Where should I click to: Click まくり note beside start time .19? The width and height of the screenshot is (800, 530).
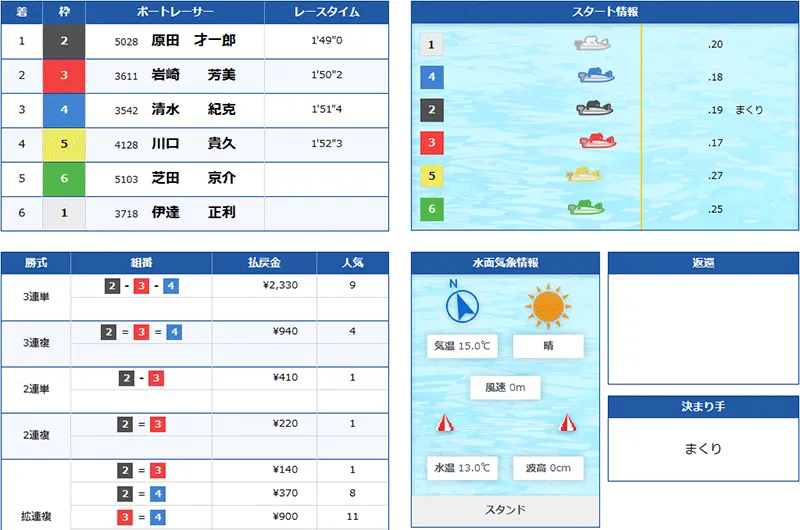(749, 110)
